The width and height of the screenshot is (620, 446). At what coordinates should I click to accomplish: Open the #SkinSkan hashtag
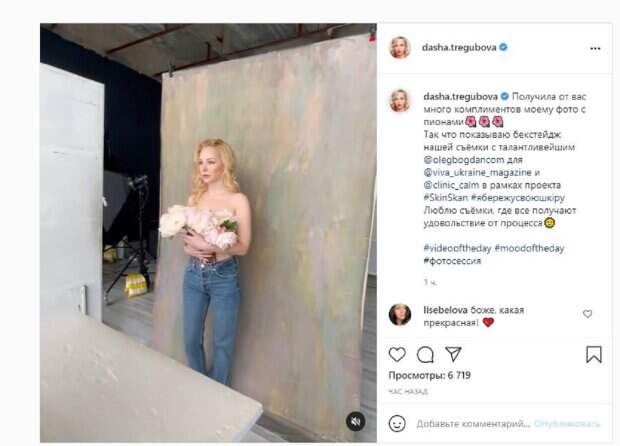[x=446, y=198]
